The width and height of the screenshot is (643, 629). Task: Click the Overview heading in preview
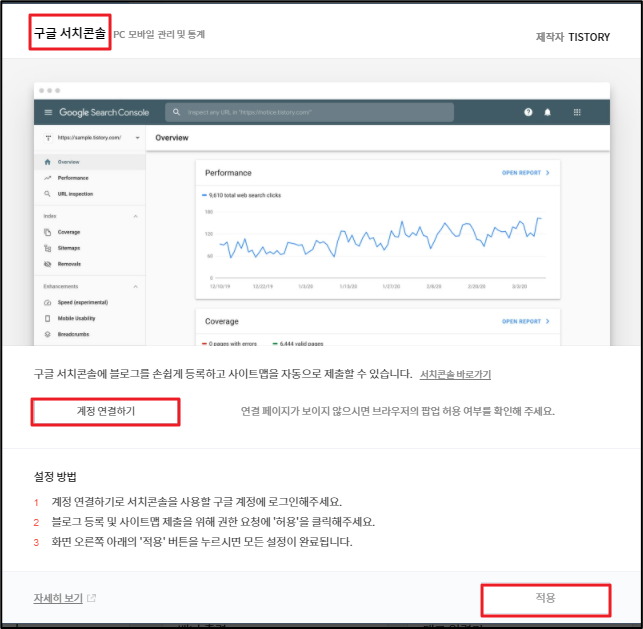tap(172, 138)
